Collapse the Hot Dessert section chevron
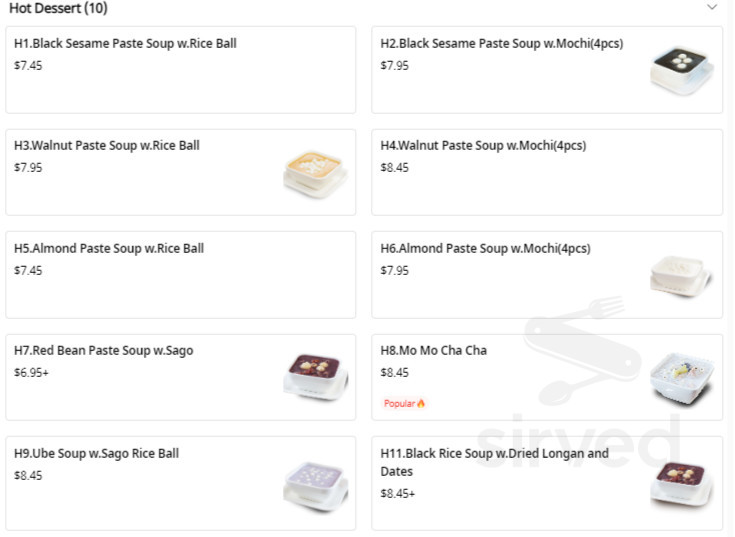Screen dimensions: 735x537 point(712,8)
